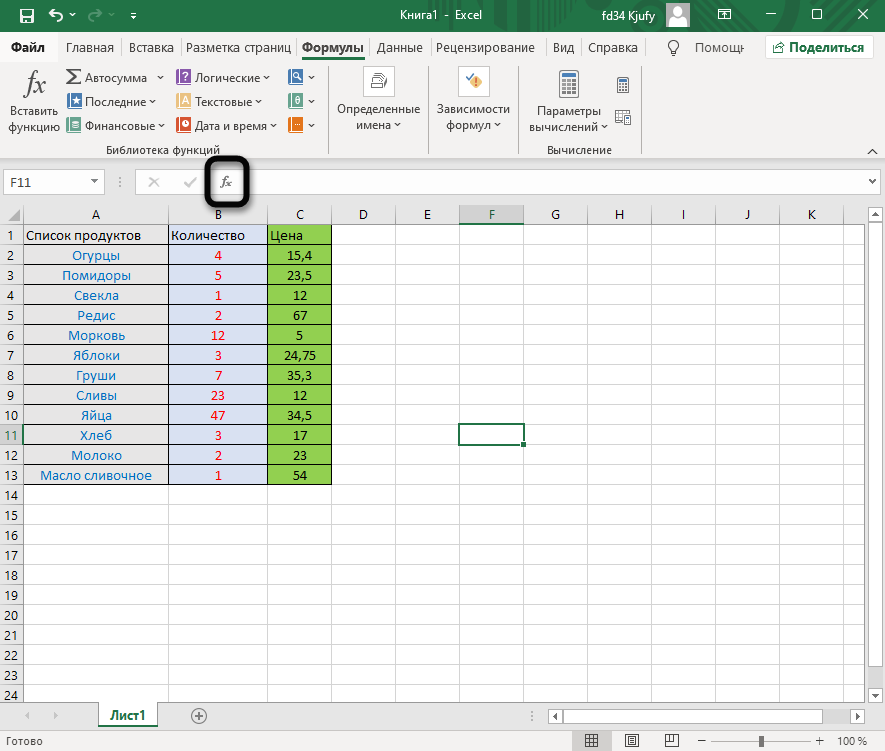
Task: Select column D header
Action: (x=363, y=214)
